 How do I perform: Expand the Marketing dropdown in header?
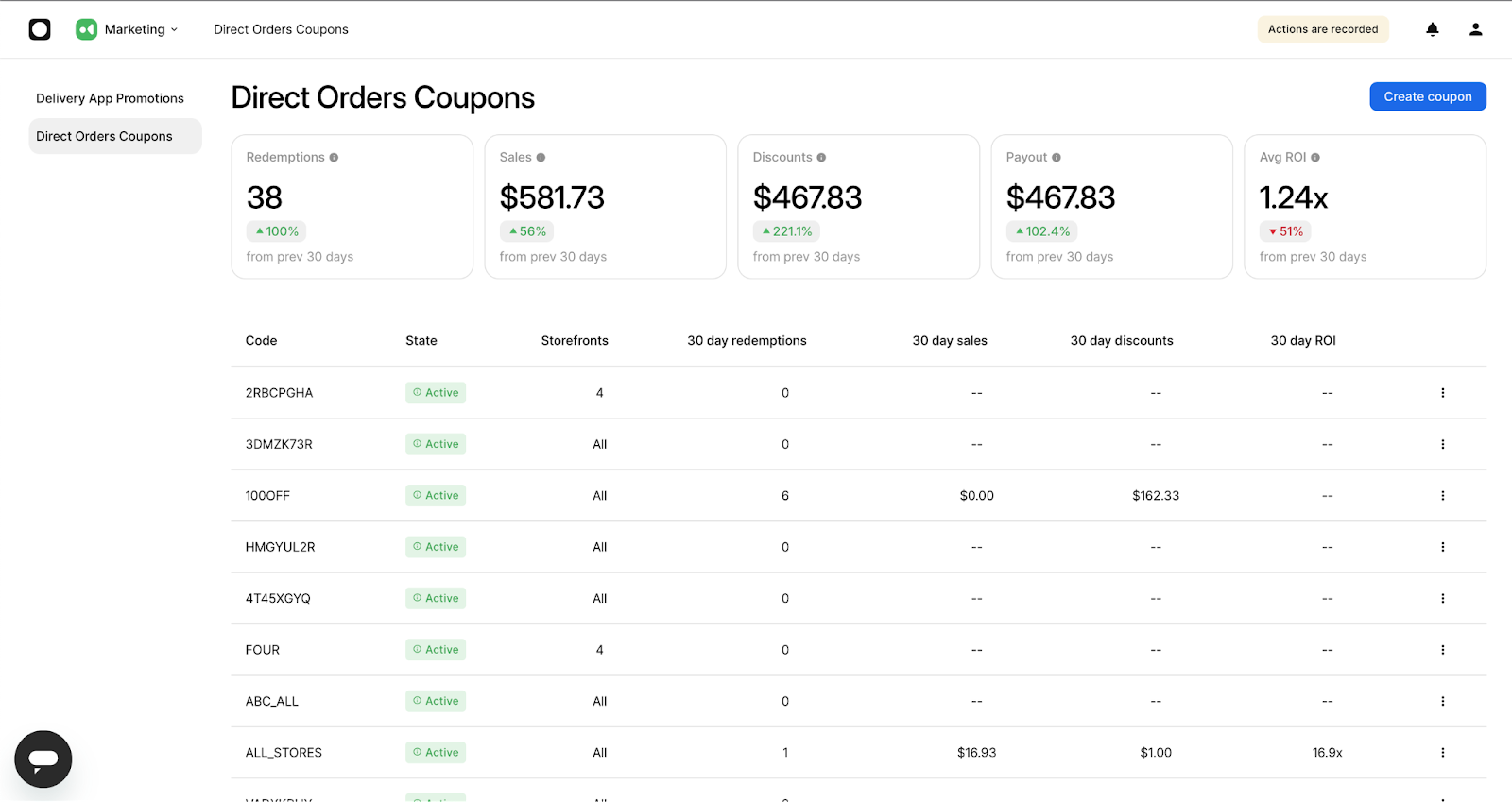(x=141, y=29)
